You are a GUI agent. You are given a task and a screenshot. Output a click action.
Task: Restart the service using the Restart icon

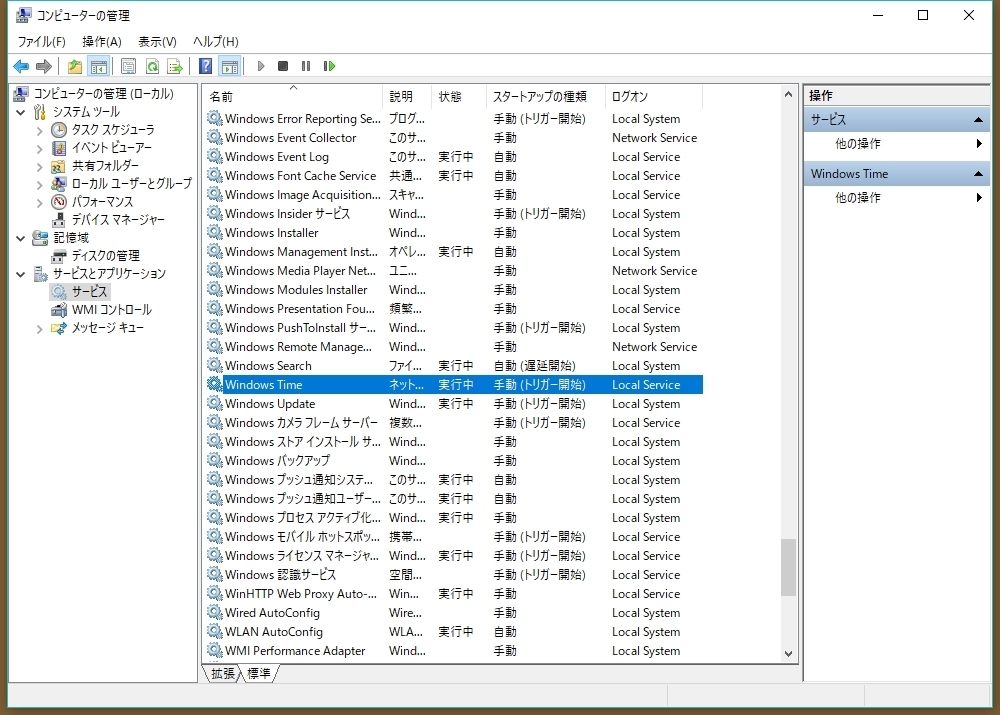click(x=329, y=67)
